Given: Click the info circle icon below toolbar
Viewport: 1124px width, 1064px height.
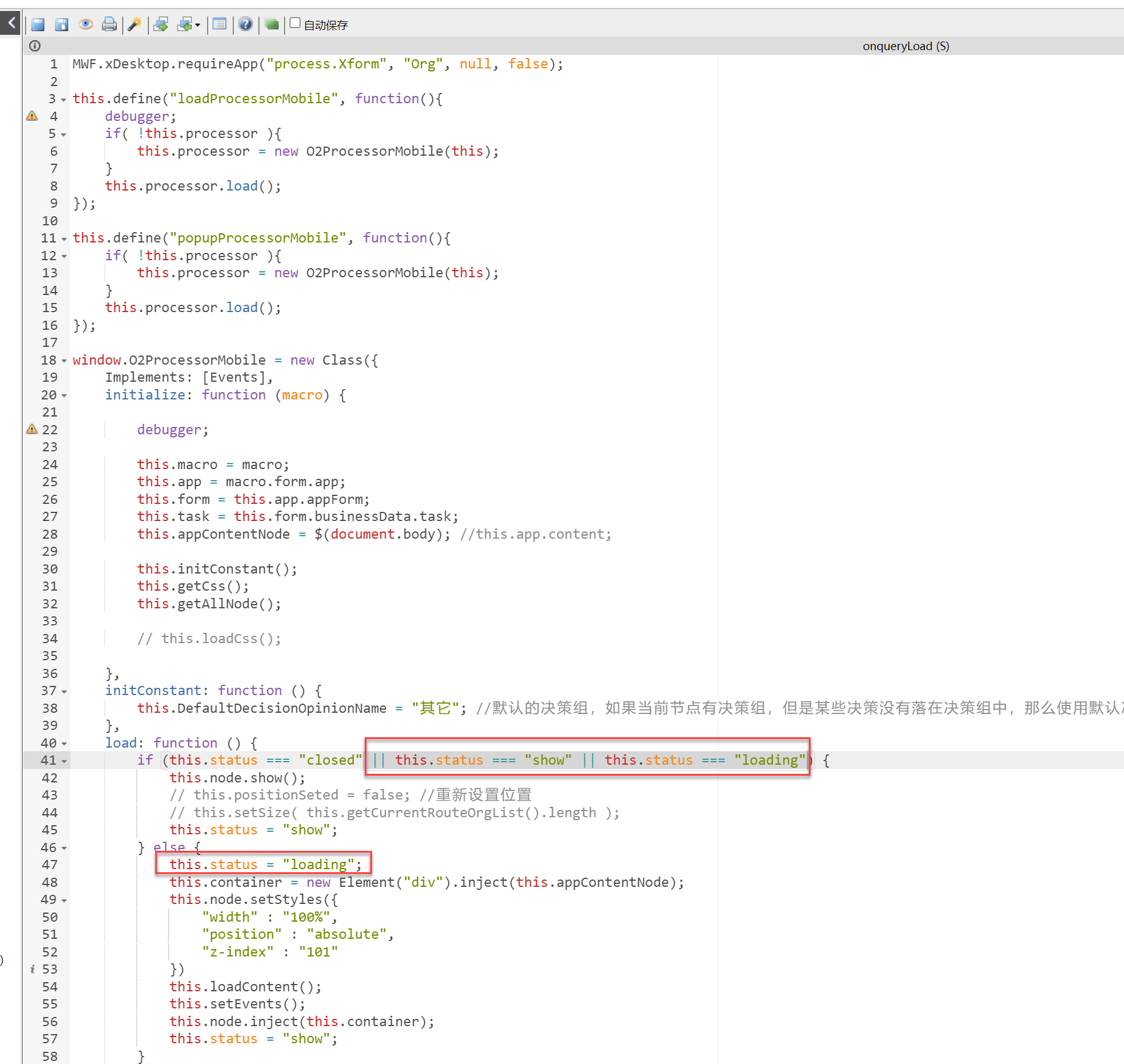Looking at the screenshot, I should click(35, 46).
